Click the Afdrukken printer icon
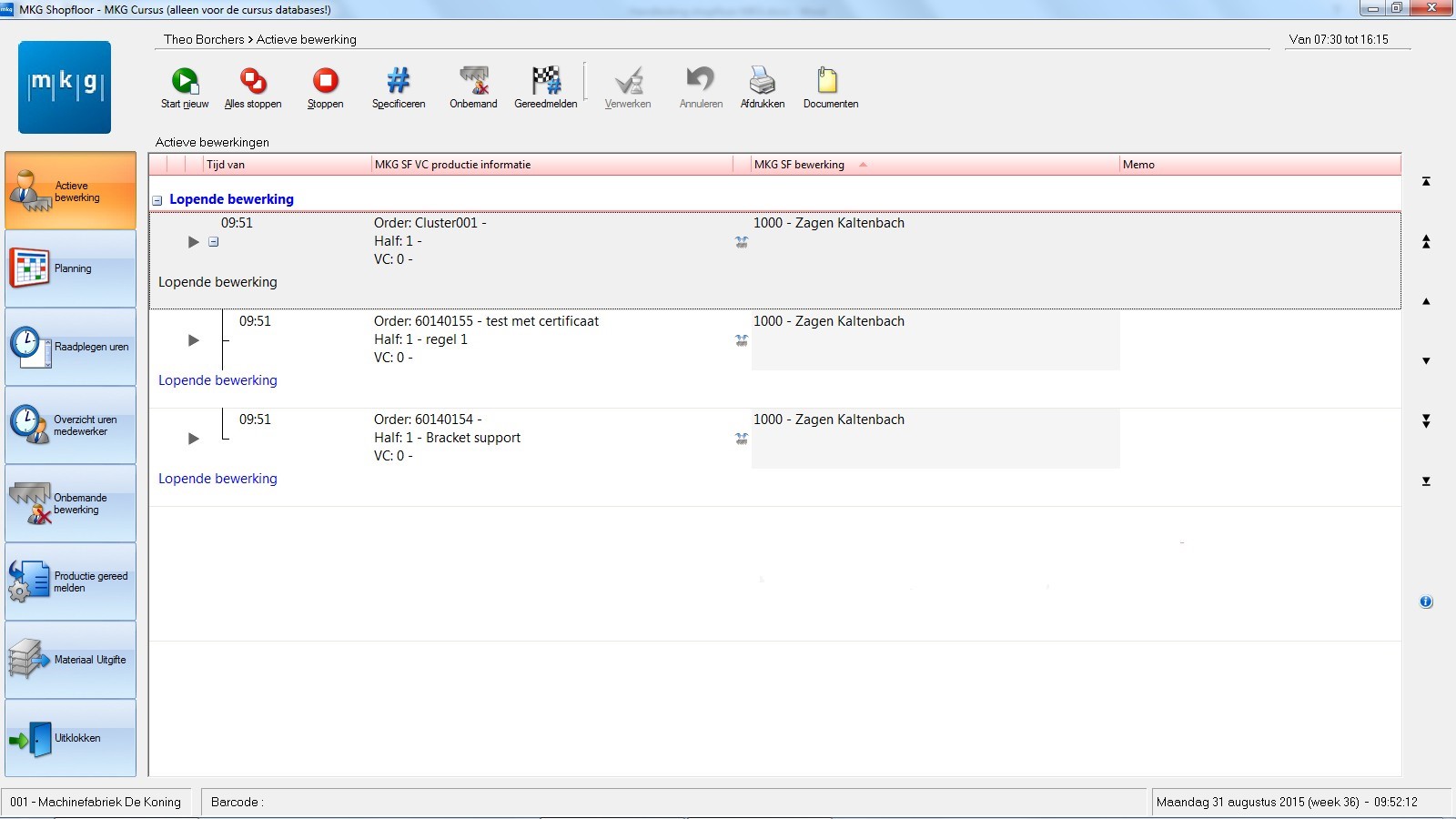Image resolution: width=1456 pixels, height=819 pixels. pyautogui.click(x=763, y=81)
